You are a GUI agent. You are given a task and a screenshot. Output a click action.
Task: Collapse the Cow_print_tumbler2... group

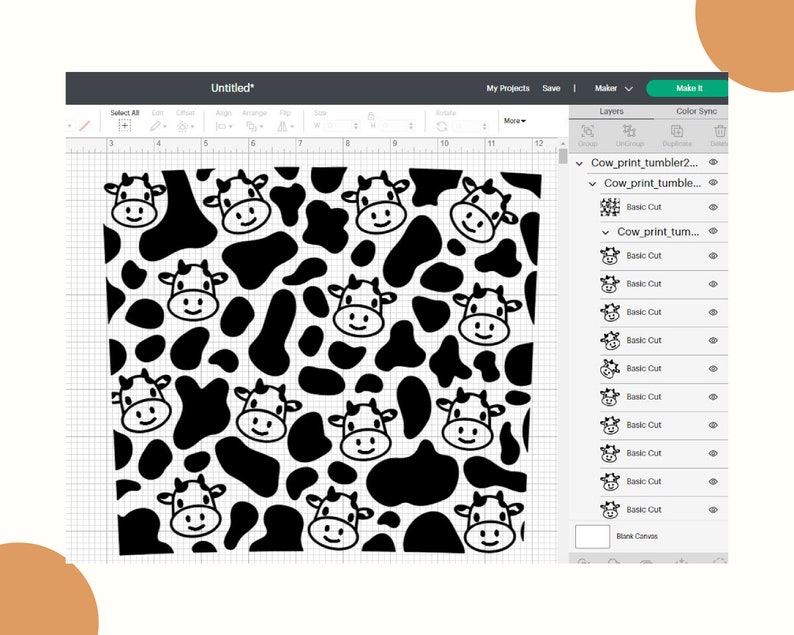pyautogui.click(x=579, y=164)
